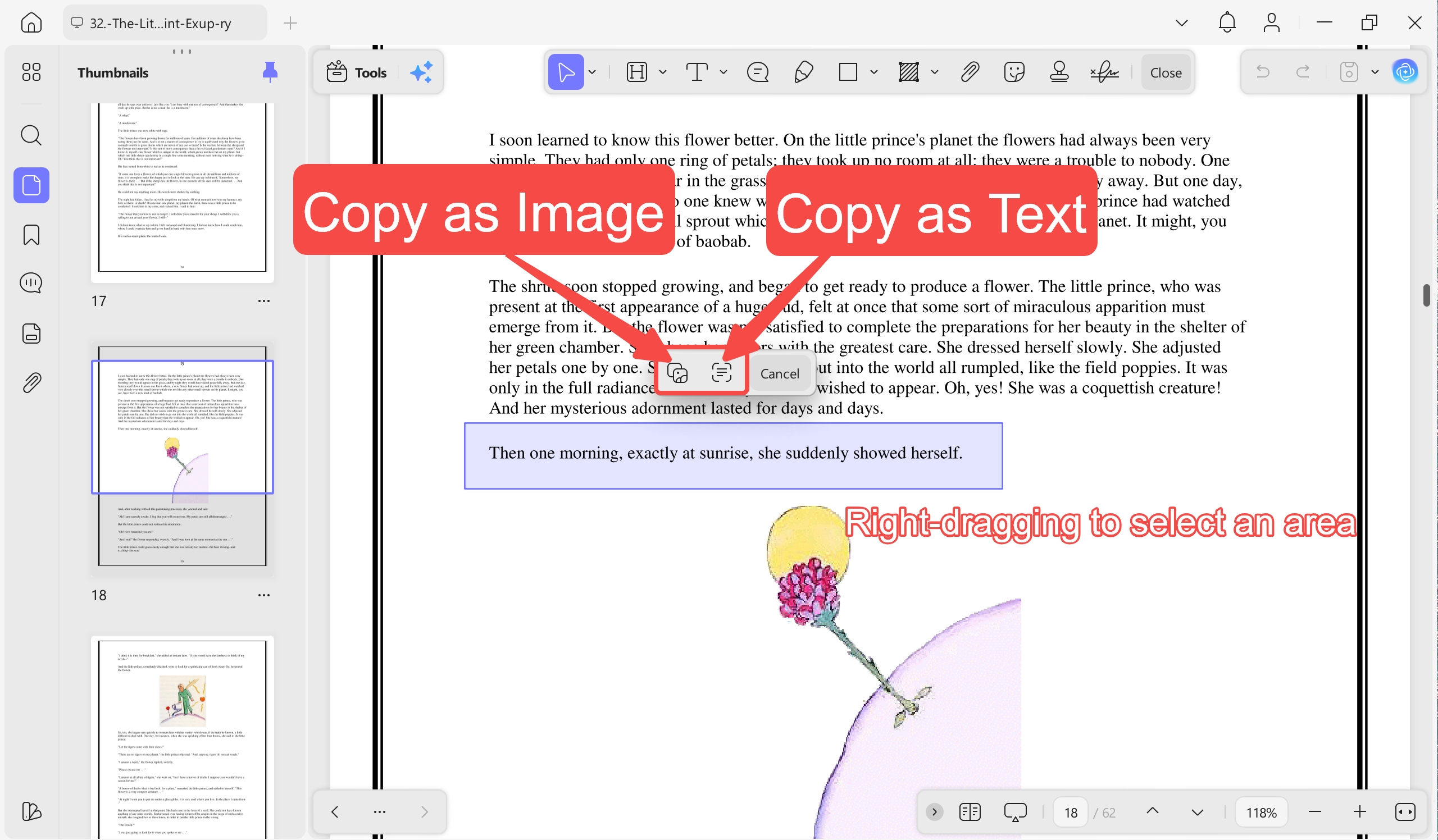This screenshot has height=840, width=1438.
Task: Cancel the area selection
Action: pos(780,373)
